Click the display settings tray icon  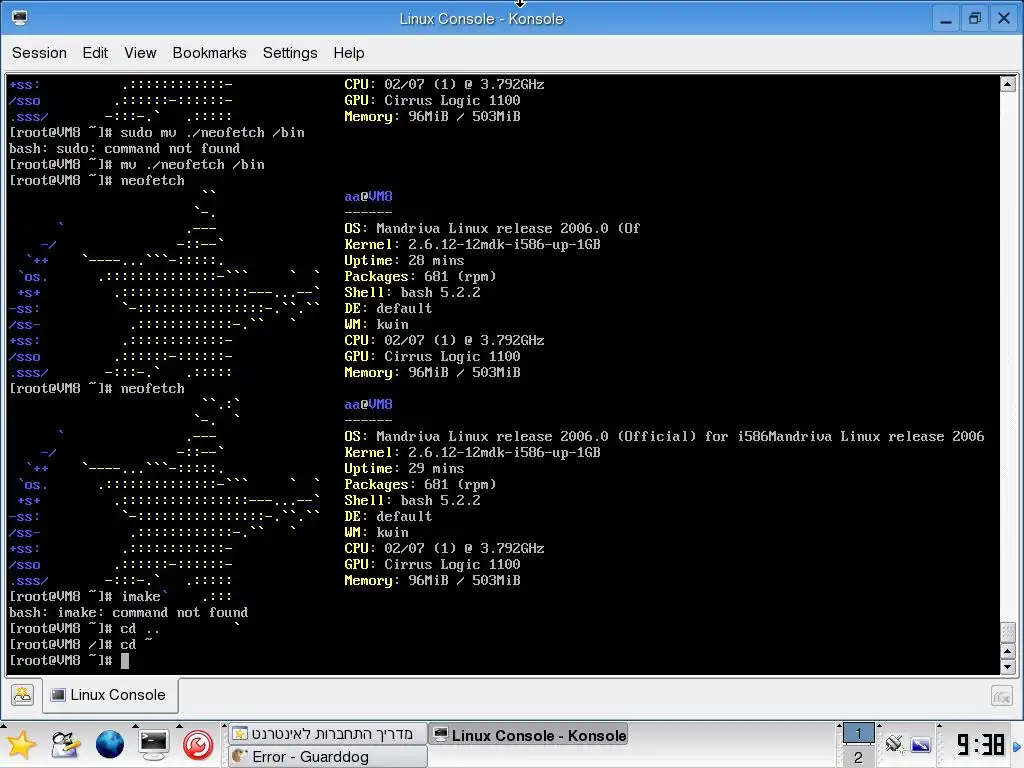[921, 744]
